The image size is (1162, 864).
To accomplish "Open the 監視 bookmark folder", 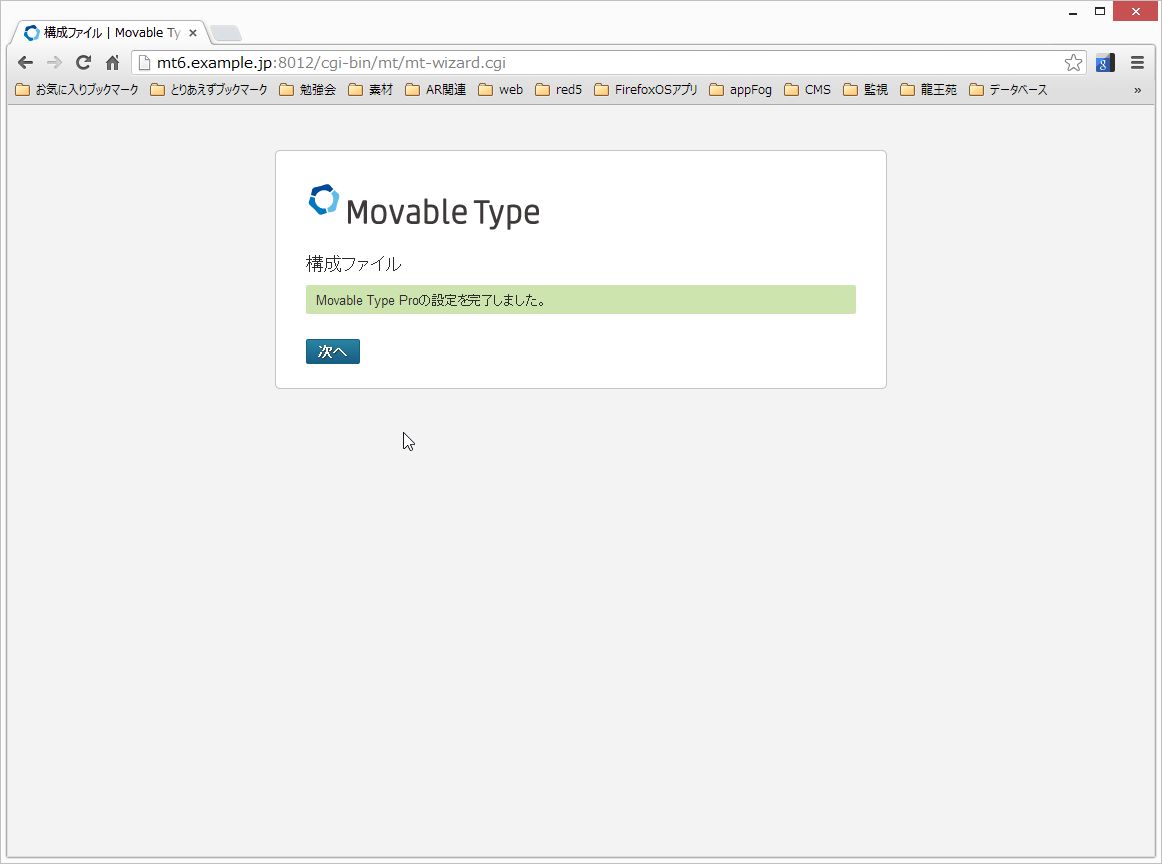I will (x=866, y=90).
